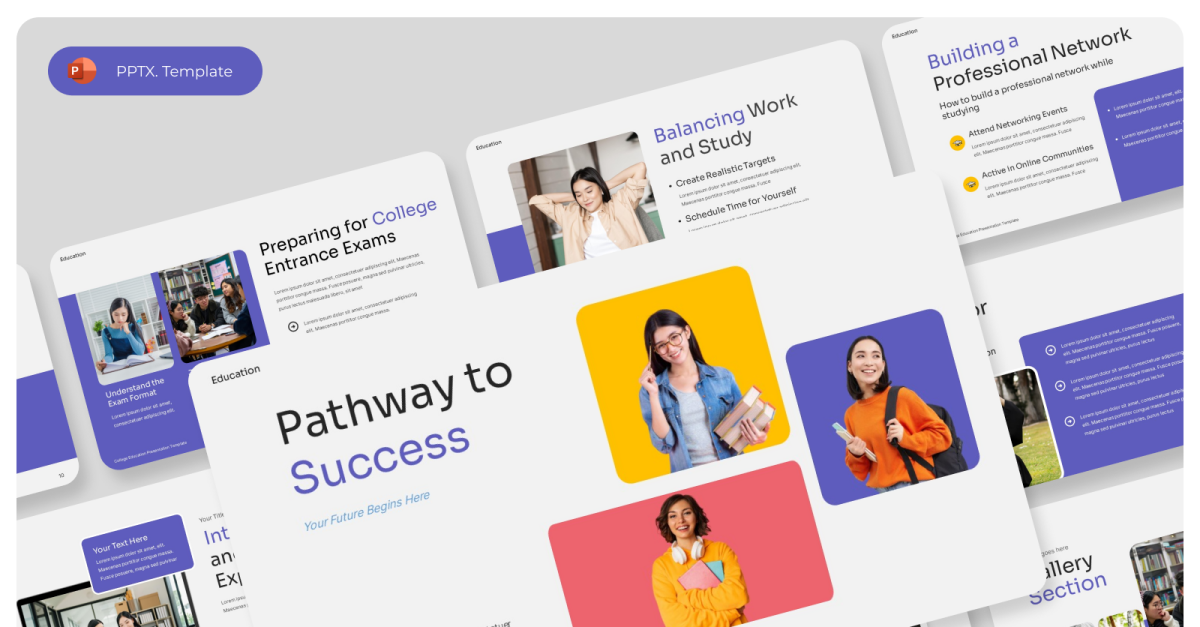Click the Education label on the main slide
Viewport: 1200px width, 627px height.
pyautogui.click(x=235, y=373)
